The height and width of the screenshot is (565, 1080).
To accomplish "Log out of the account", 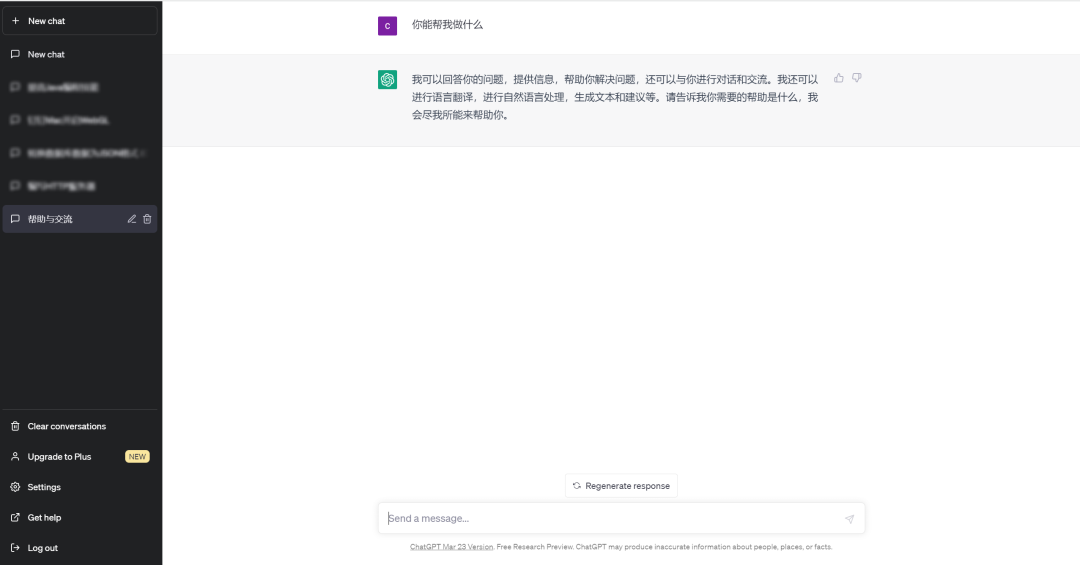I will tap(42, 548).
